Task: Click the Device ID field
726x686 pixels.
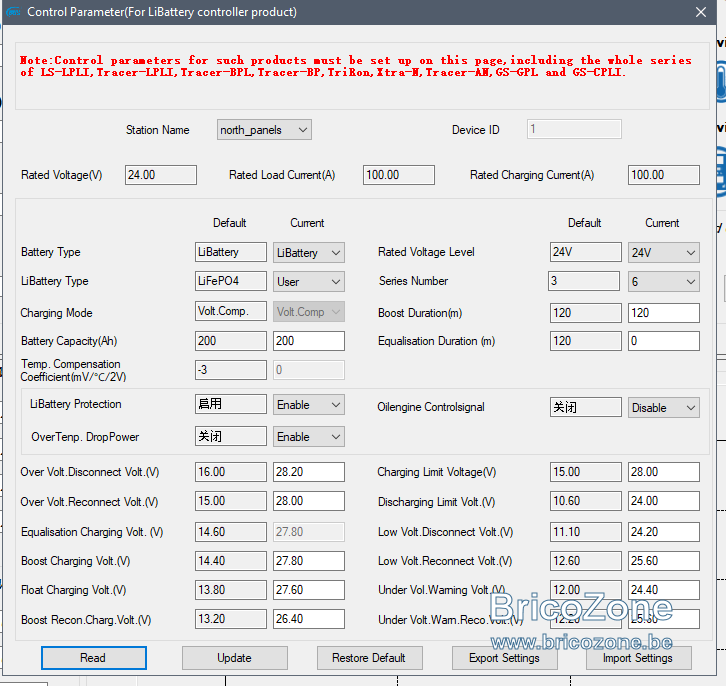Action: pos(574,129)
